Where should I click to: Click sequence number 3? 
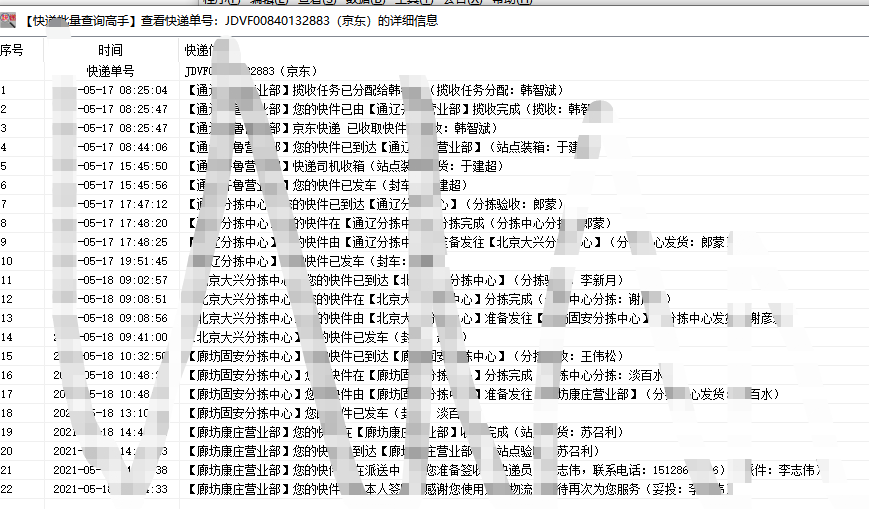coord(4,128)
